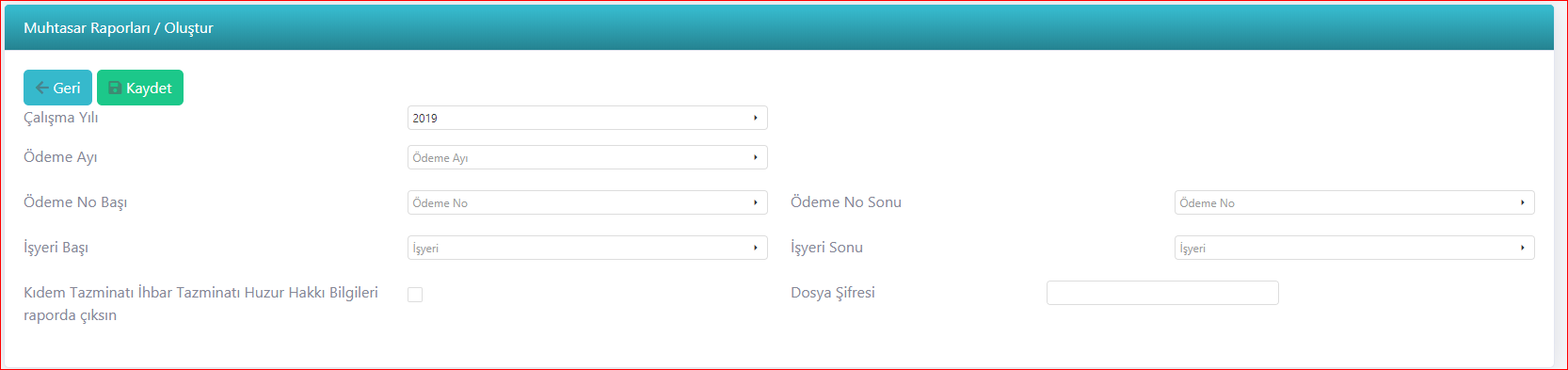Open the Ödeme No Başı combo box
Image resolution: width=1568 pixels, height=370 pixels.
[587, 202]
